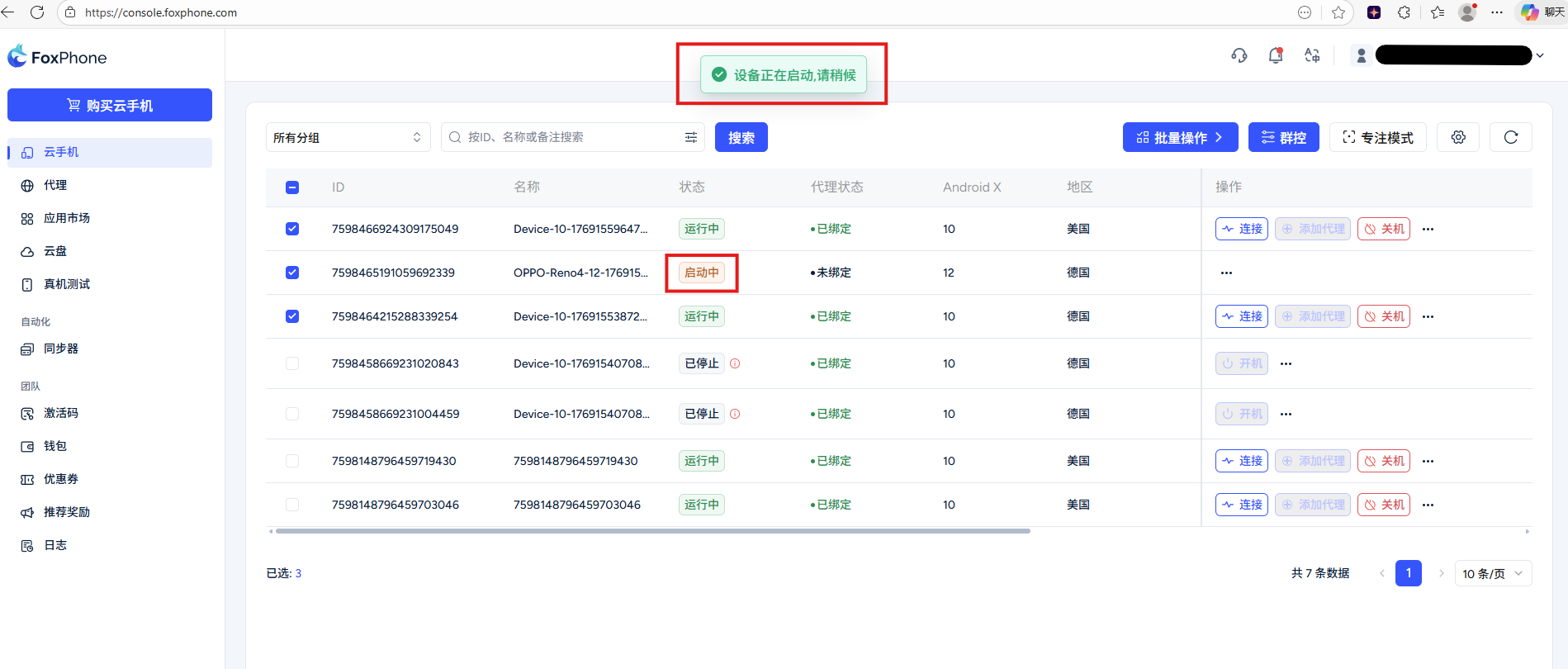Open the 10 条/页 page size dropdown
The image size is (1568, 669).
coord(1493,573)
